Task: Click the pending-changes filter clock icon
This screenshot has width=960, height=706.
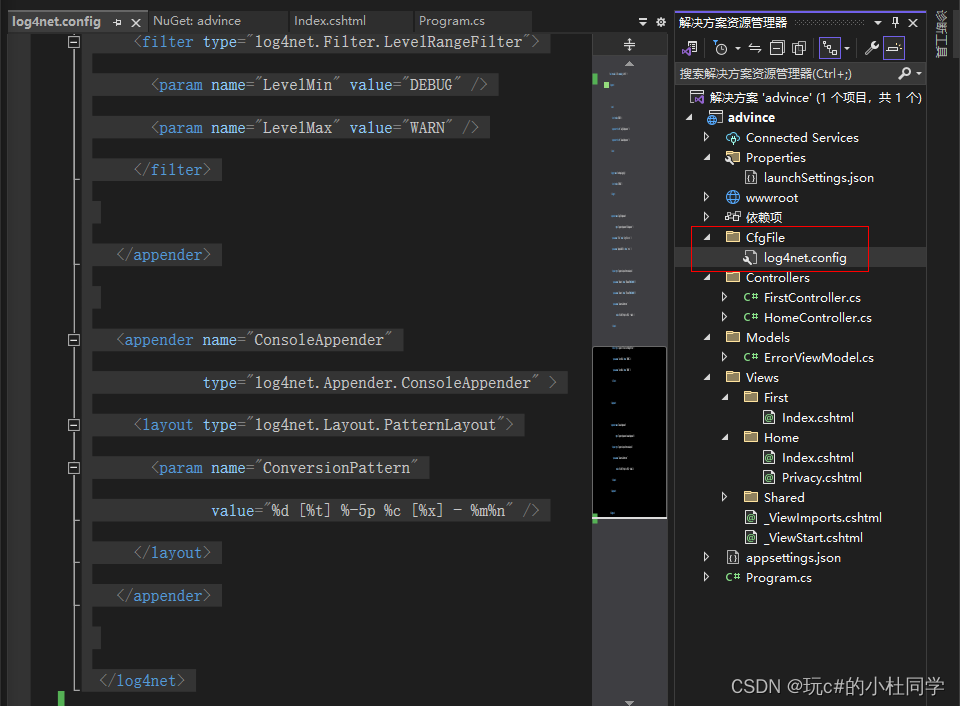Action: [x=720, y=47]
